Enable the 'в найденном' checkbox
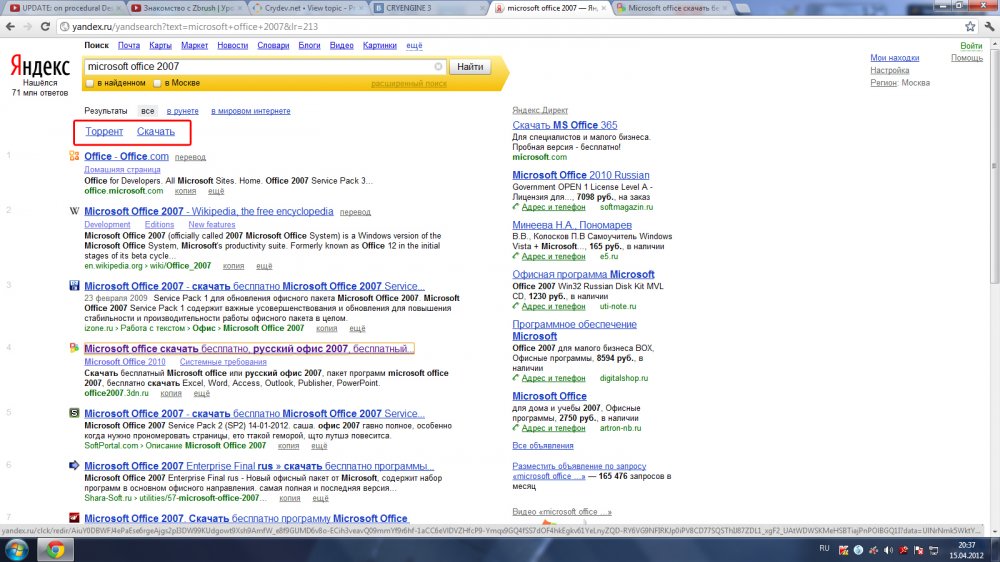 click(x=90, y=83)
